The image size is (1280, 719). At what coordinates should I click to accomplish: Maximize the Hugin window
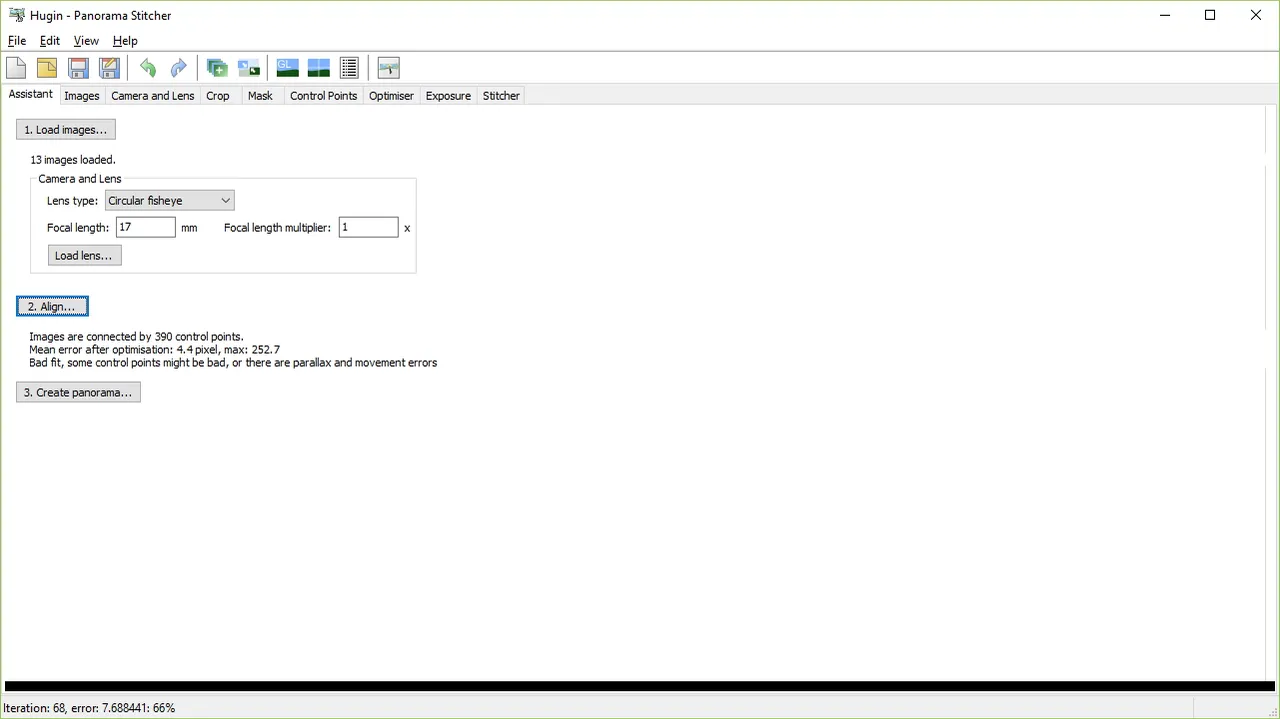(1210, 15)
